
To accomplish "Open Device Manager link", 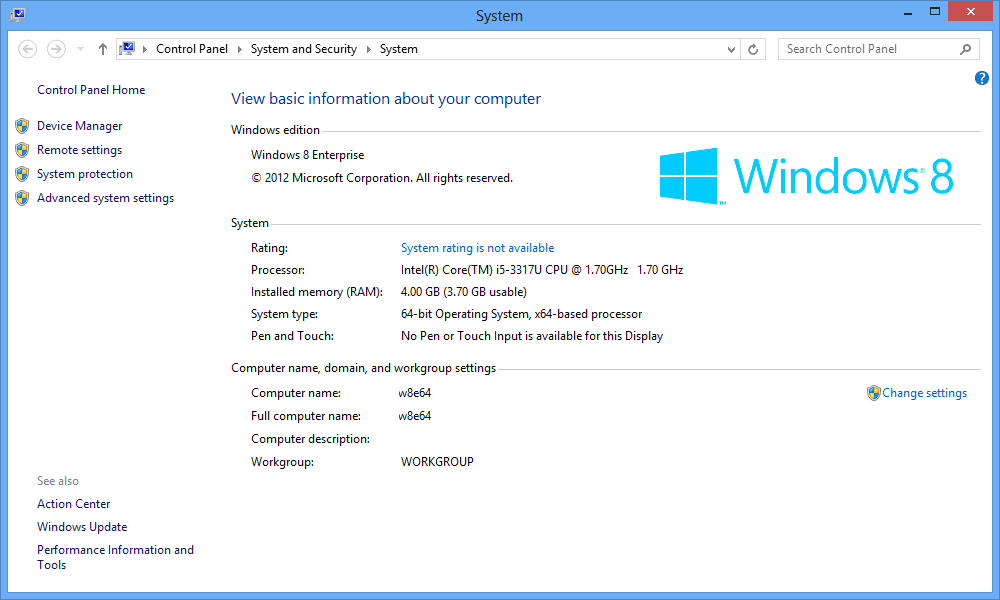I will (80, 126).
